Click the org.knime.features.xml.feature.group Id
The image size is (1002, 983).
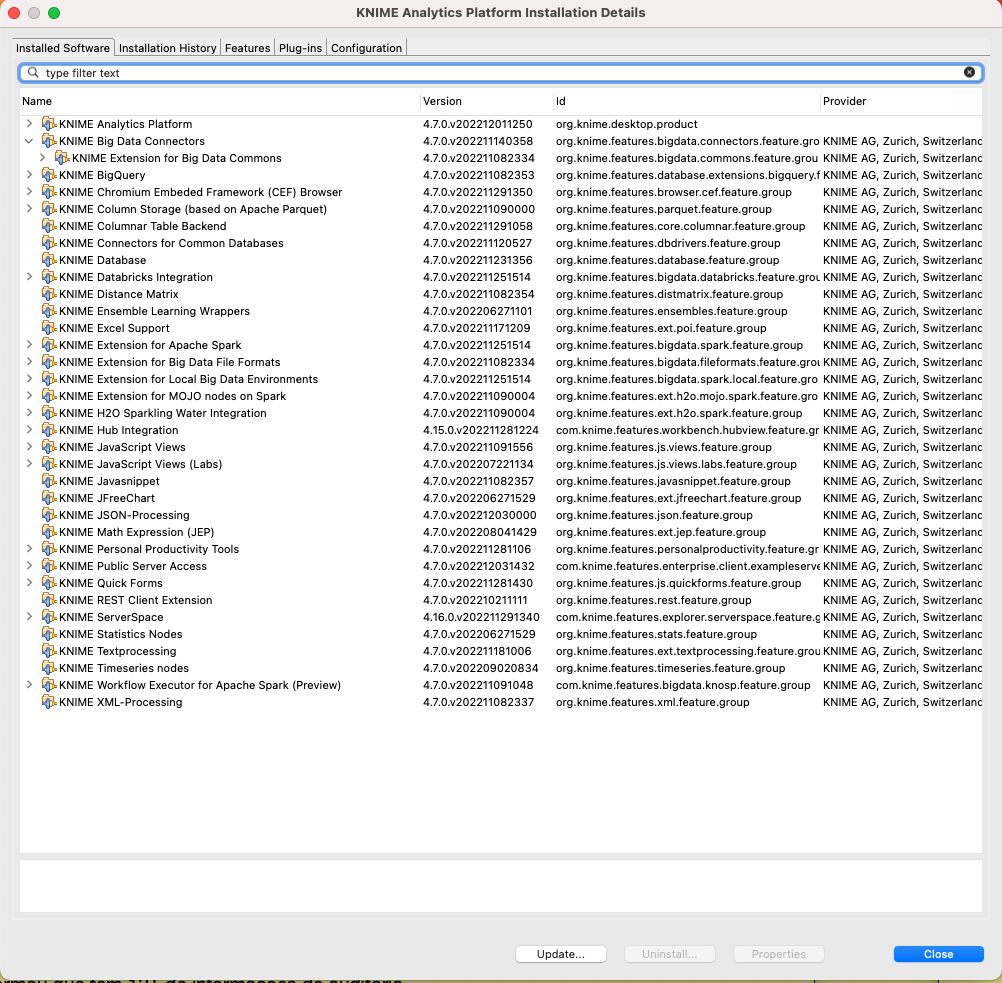click(x=652, y=702)
